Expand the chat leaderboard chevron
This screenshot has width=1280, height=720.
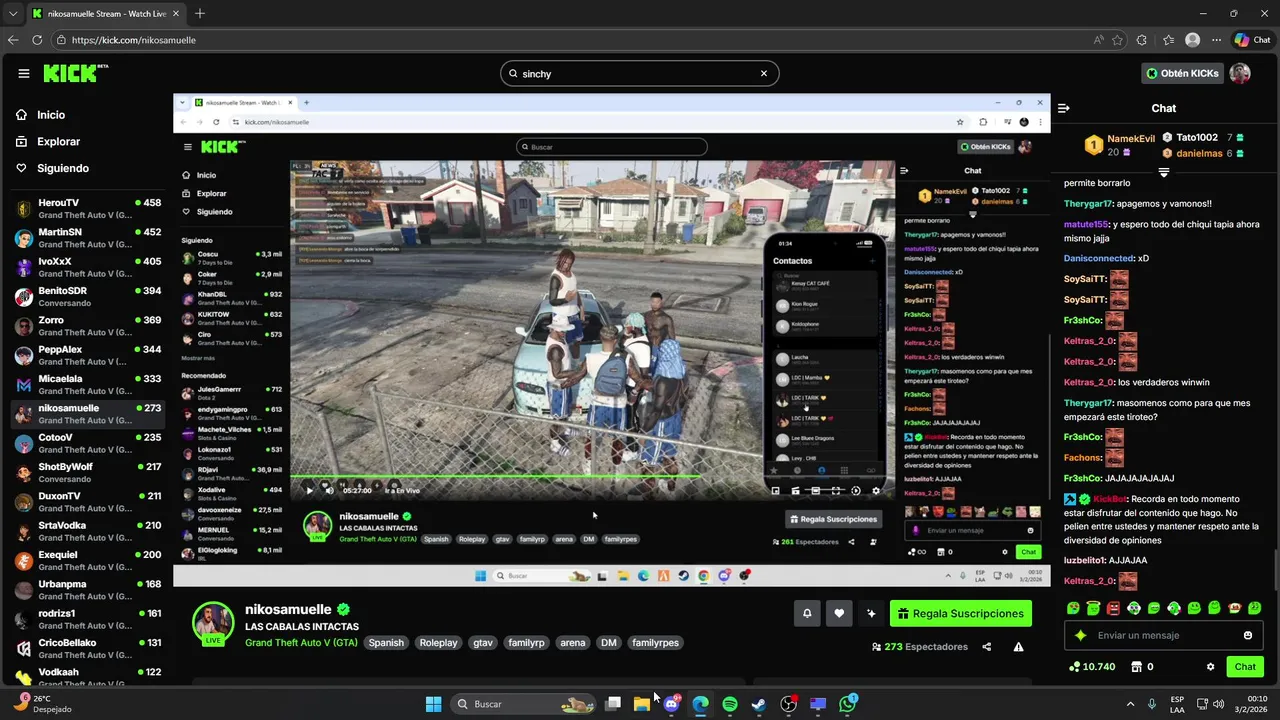(x=1163, y=173)
